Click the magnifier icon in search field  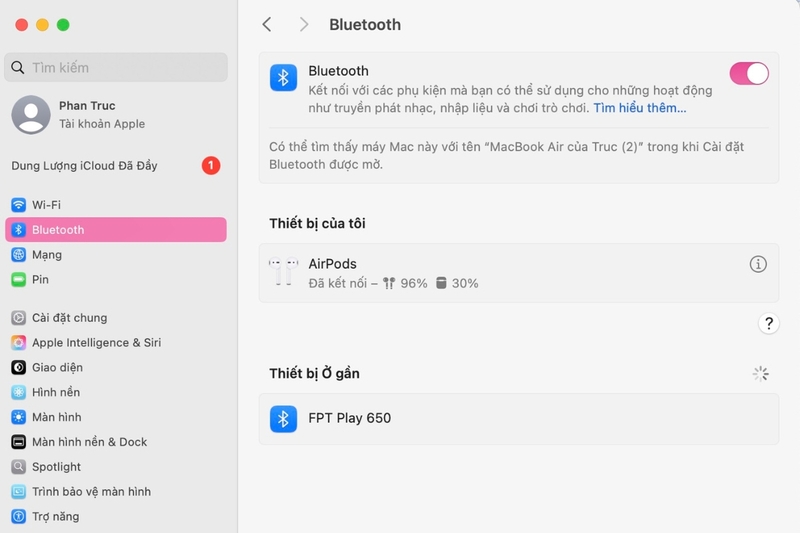[x=18, y=67]
